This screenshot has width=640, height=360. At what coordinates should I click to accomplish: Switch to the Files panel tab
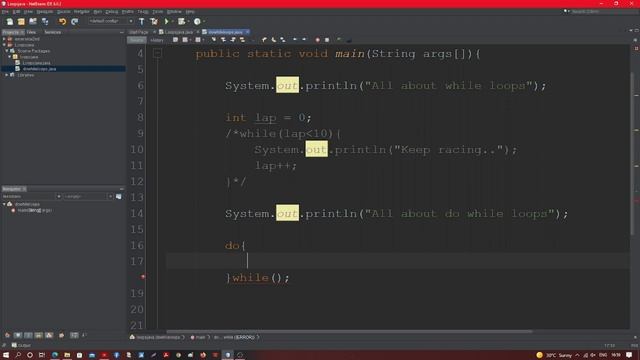click(31, 32)
